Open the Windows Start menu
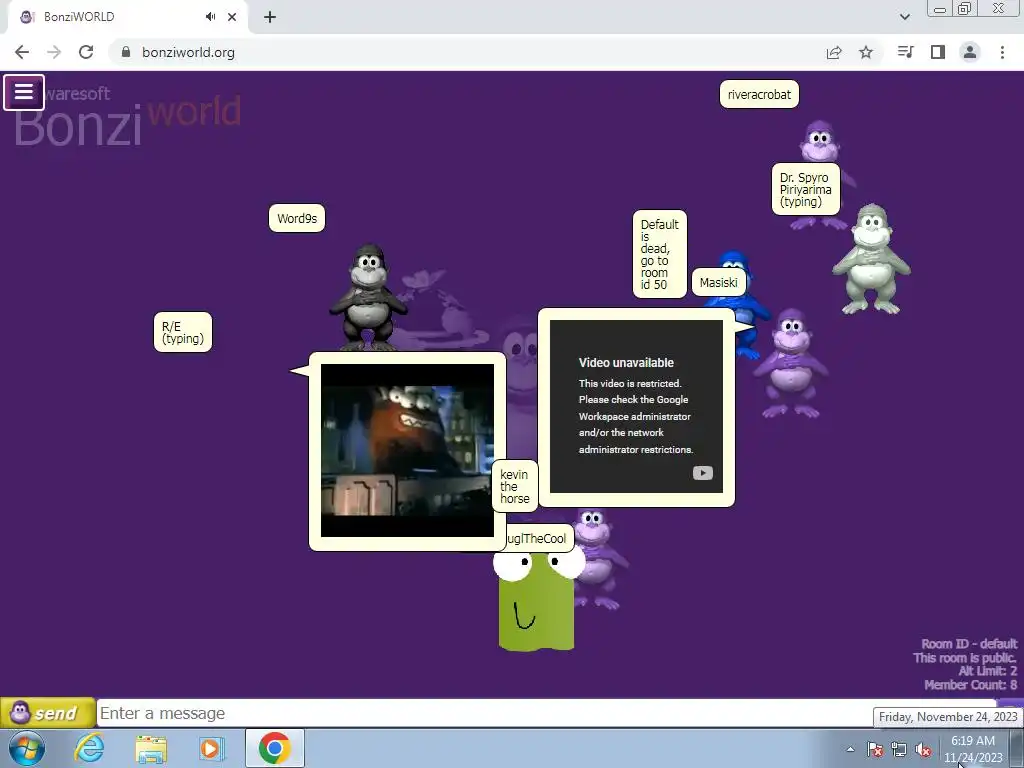 pyautogui.click(x=26, y=748)
